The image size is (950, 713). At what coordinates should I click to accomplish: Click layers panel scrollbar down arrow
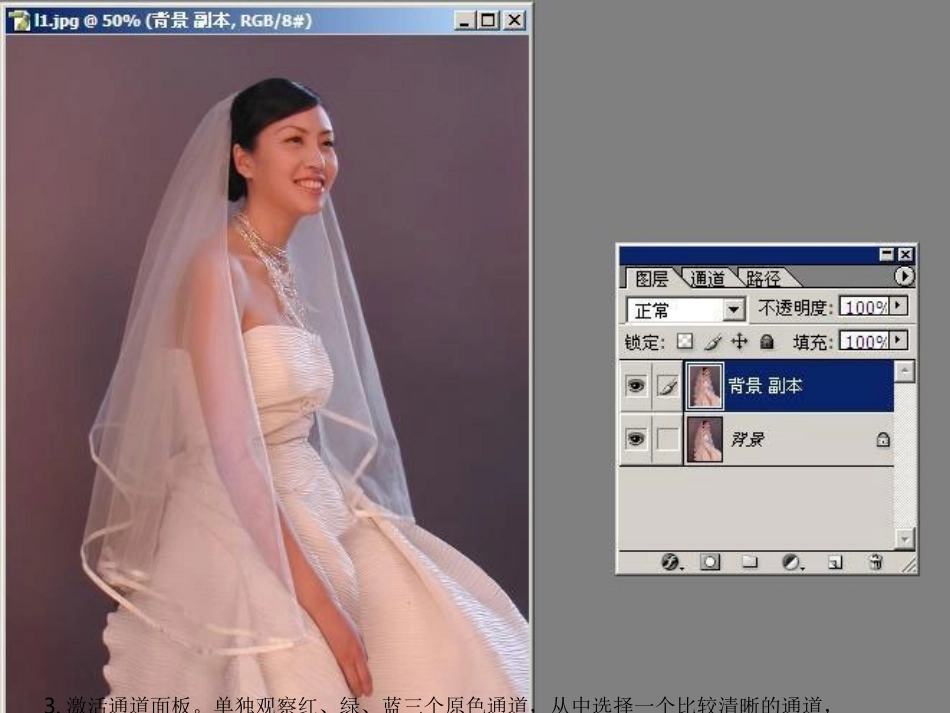click(x=904, y=538)
